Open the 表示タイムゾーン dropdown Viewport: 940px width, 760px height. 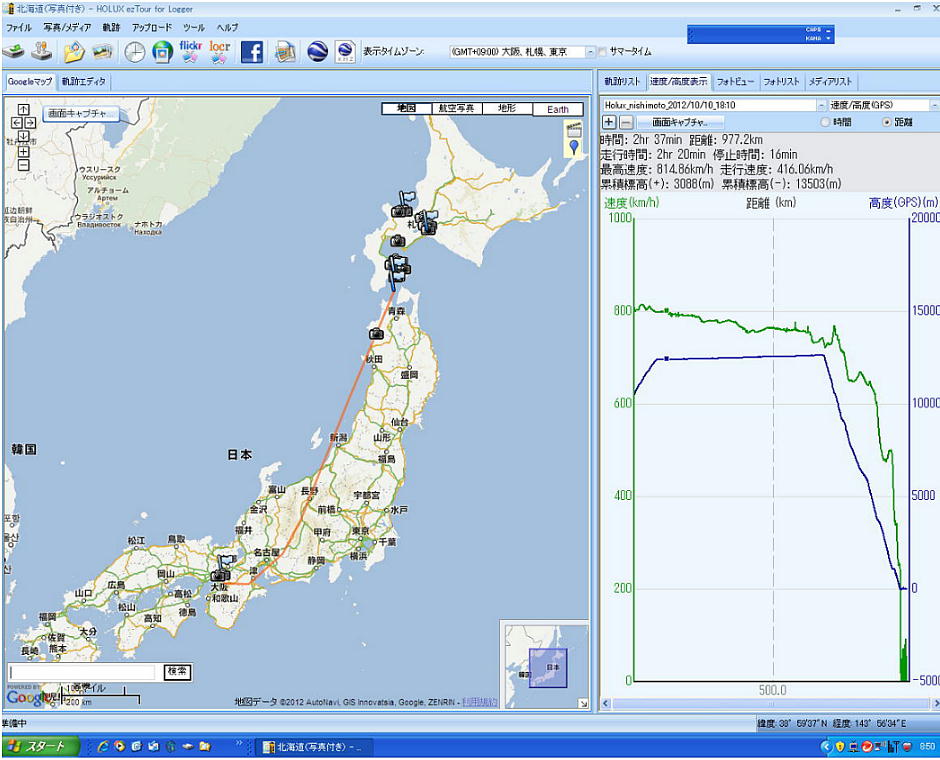click(x=589, y=51)
